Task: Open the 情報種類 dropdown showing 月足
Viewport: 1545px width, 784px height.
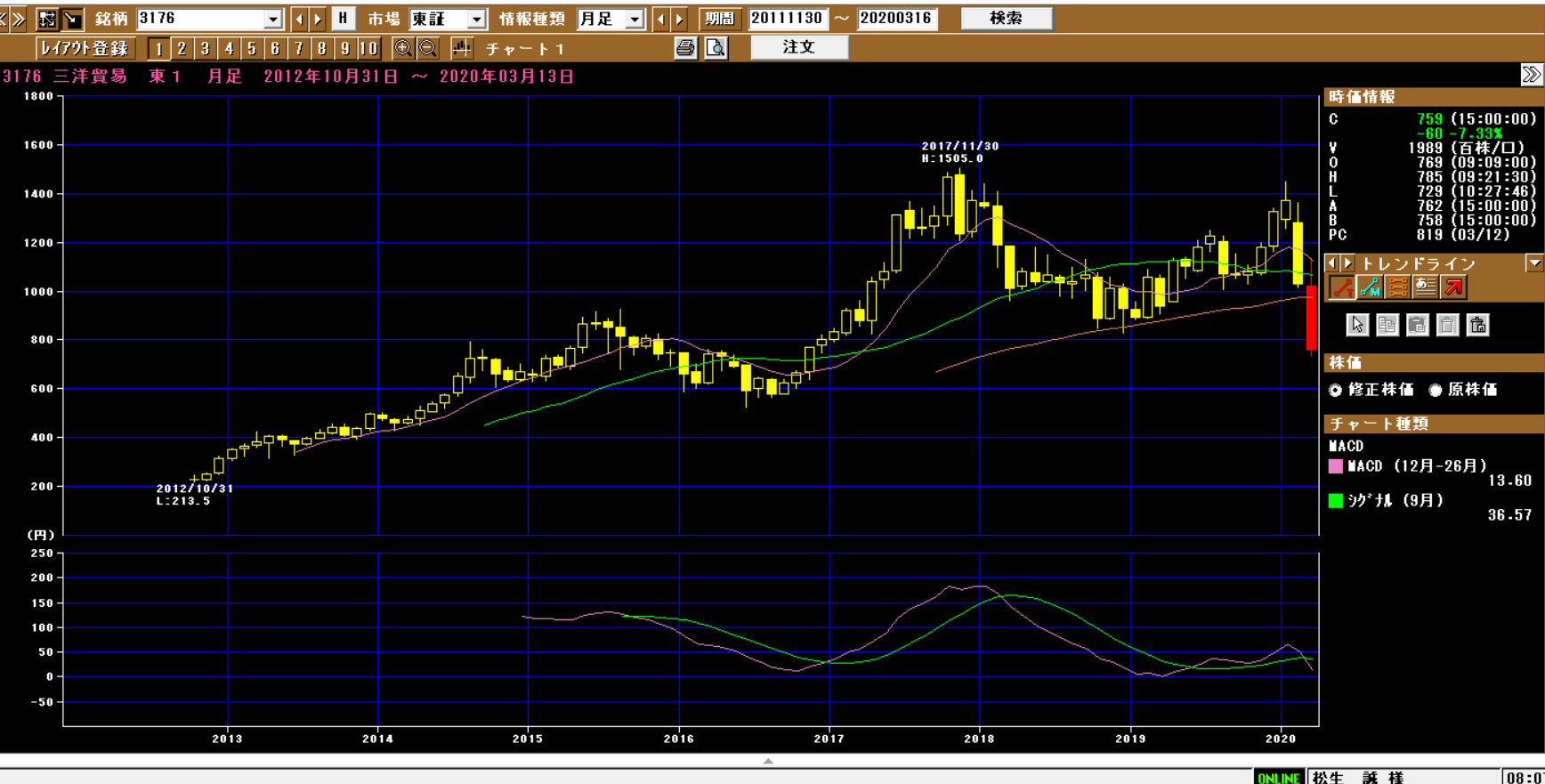Action: [x=635, y=20]
